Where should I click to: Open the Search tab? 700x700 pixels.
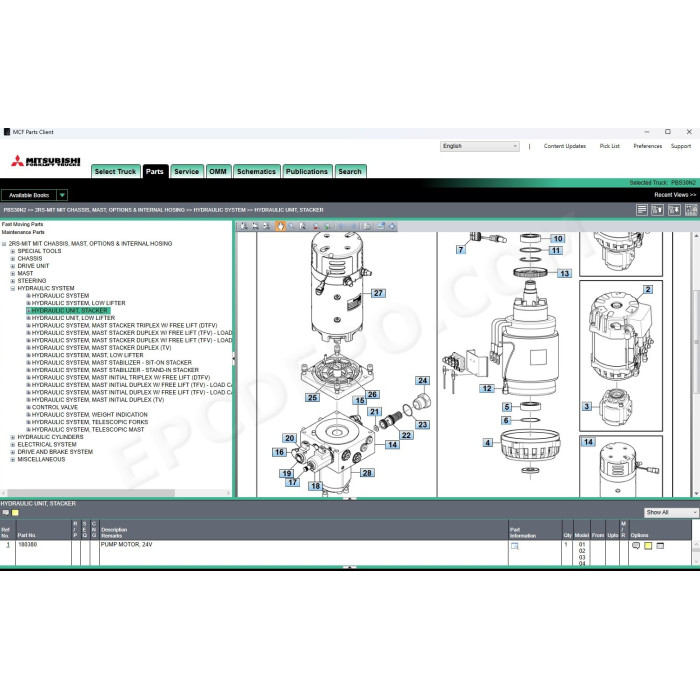coord(350,171)
